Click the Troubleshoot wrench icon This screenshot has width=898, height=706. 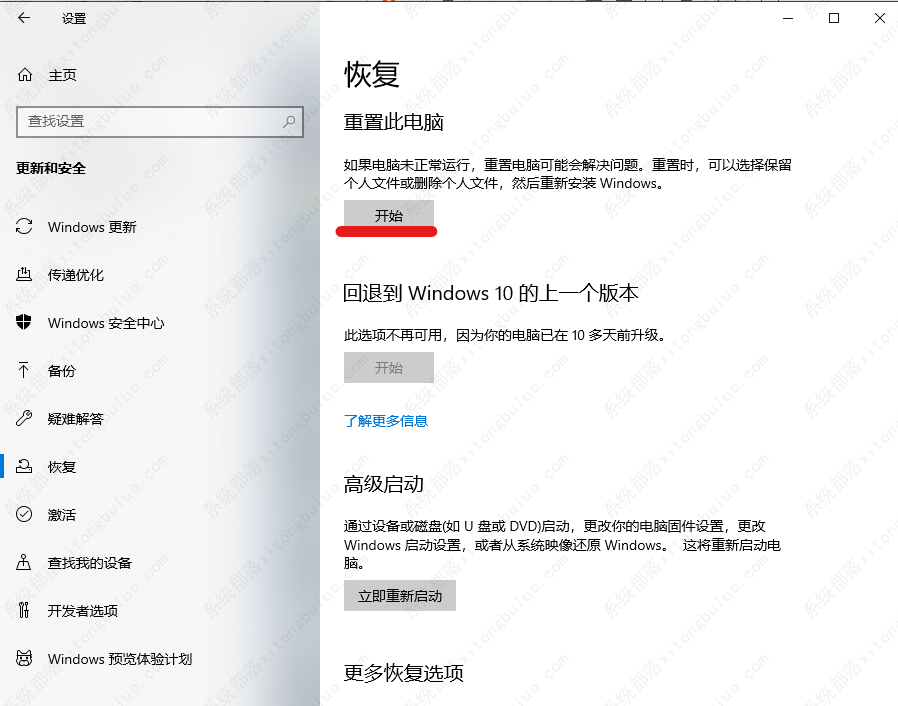tap(25, 418)
